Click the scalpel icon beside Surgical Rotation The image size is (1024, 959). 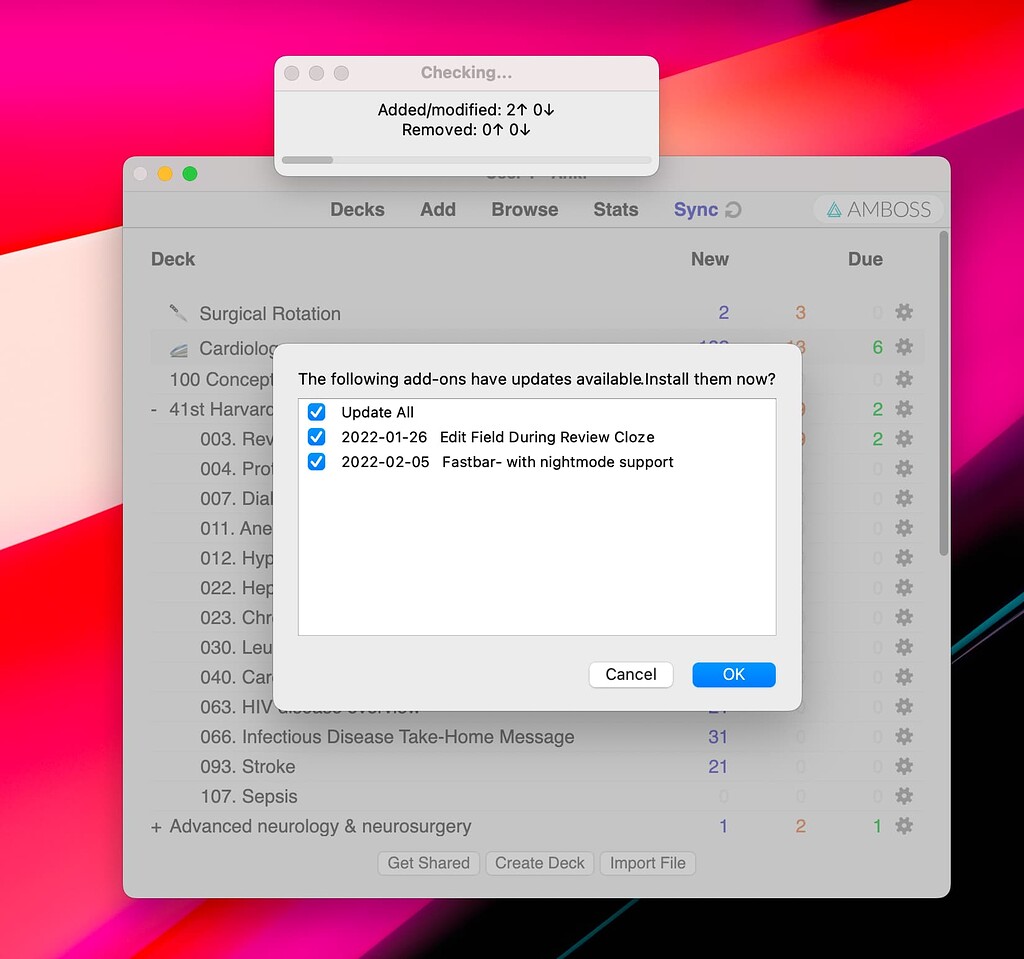tap(178, 312)
